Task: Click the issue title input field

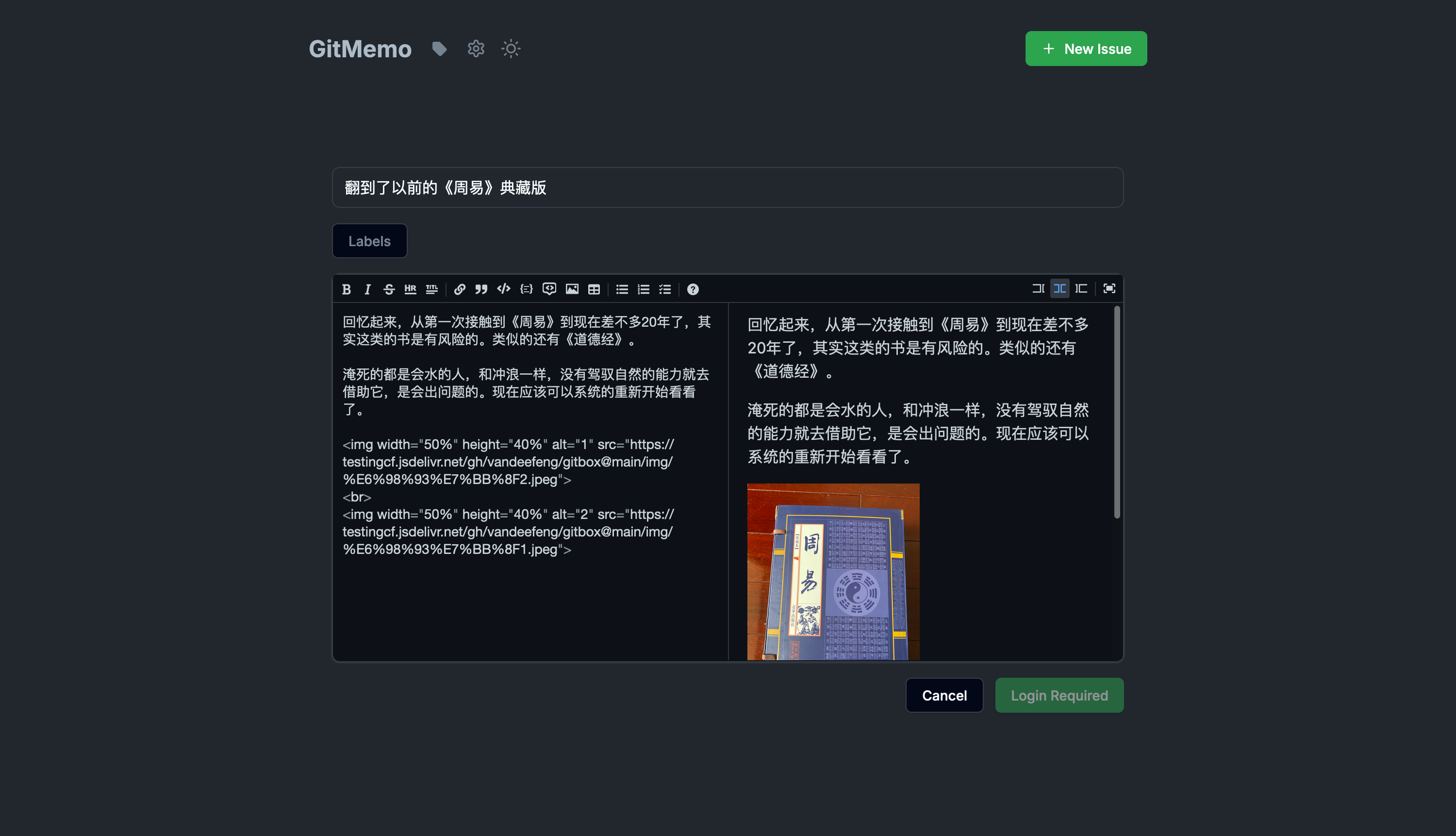Action: (727, 187)
